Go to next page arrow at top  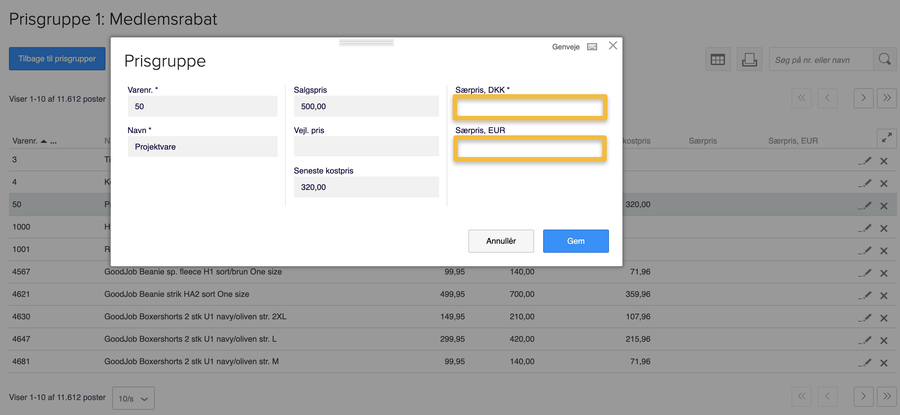pos(863,98)
